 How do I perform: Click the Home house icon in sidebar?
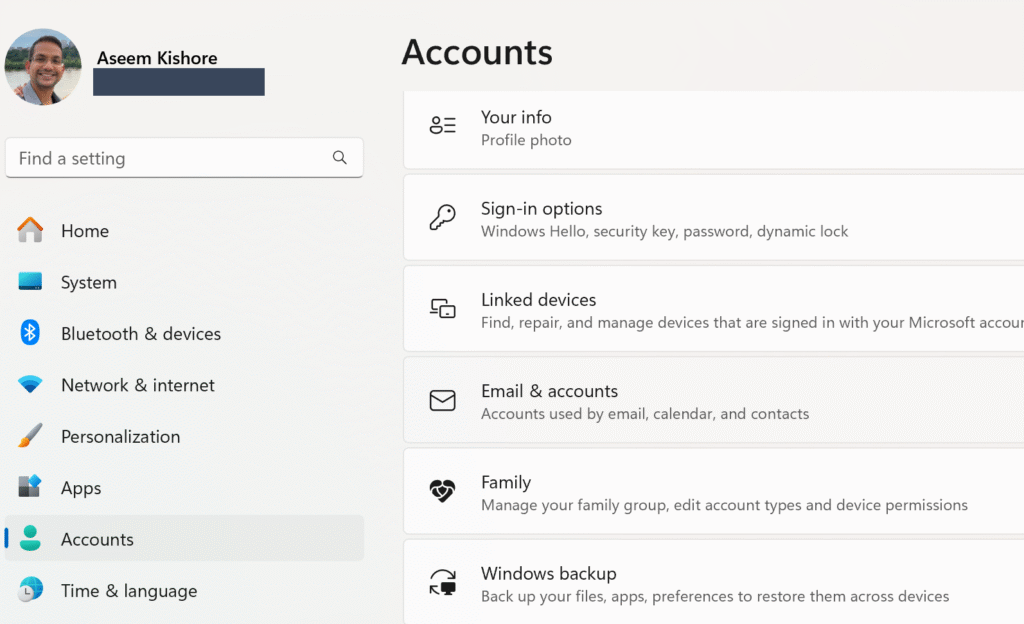(x=30, y=231)
